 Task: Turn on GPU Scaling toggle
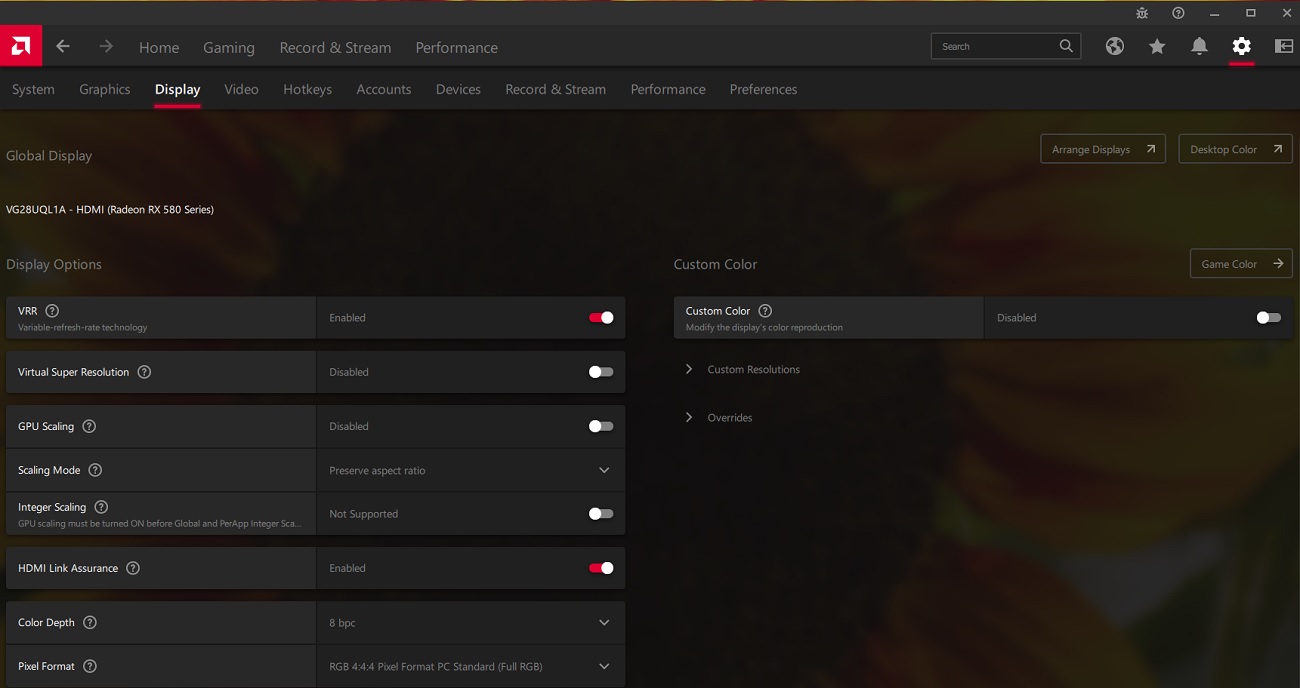pos(601,426)
